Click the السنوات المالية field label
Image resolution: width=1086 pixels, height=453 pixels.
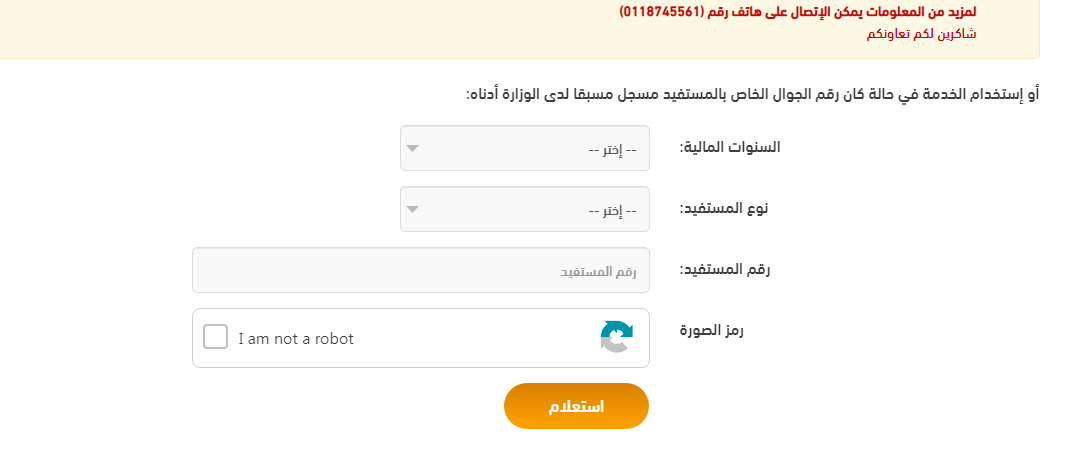point(730,147)
